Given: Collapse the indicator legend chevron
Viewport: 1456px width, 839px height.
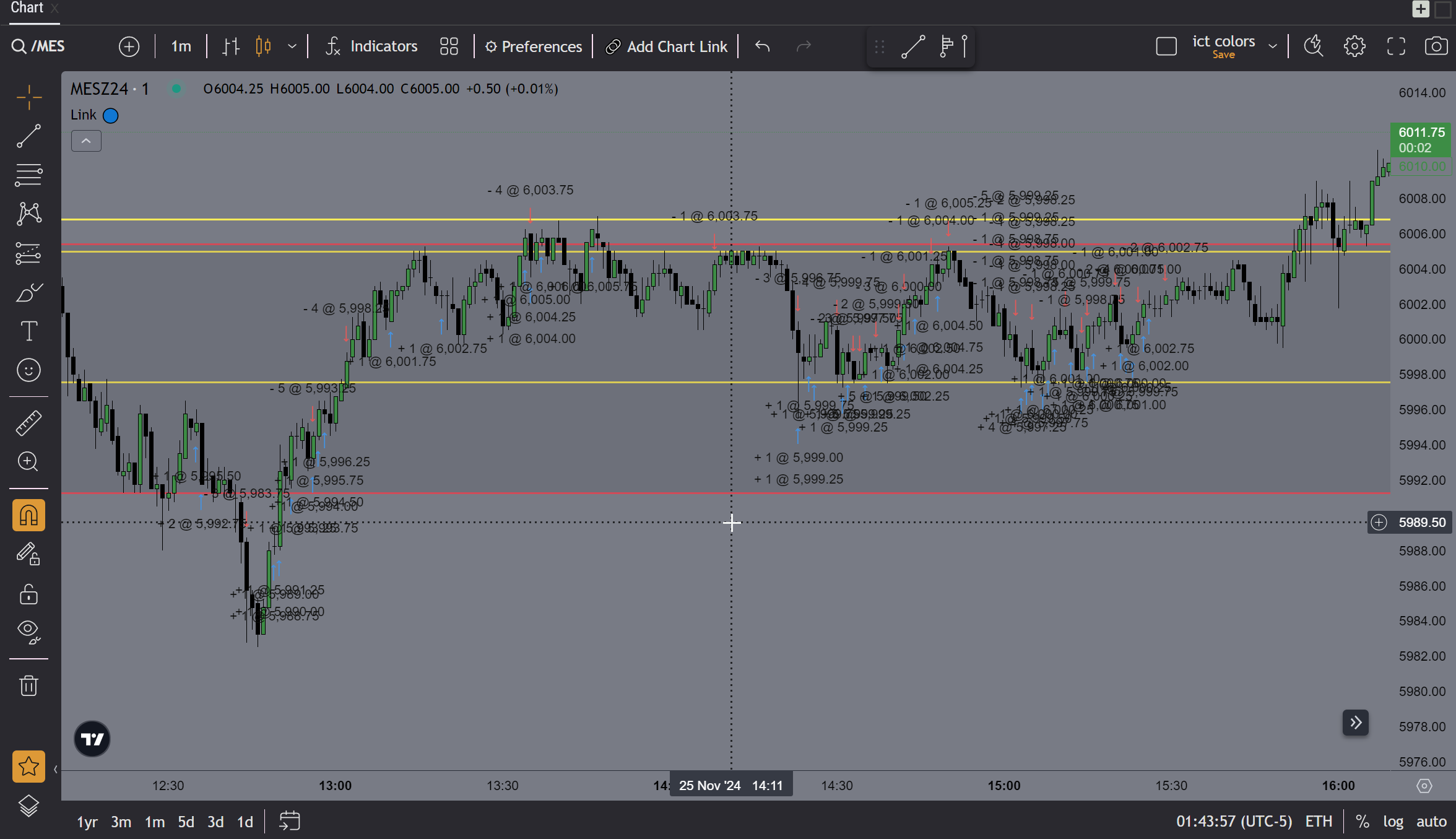Looking at the screenshot, I should (x=86, y=141).
